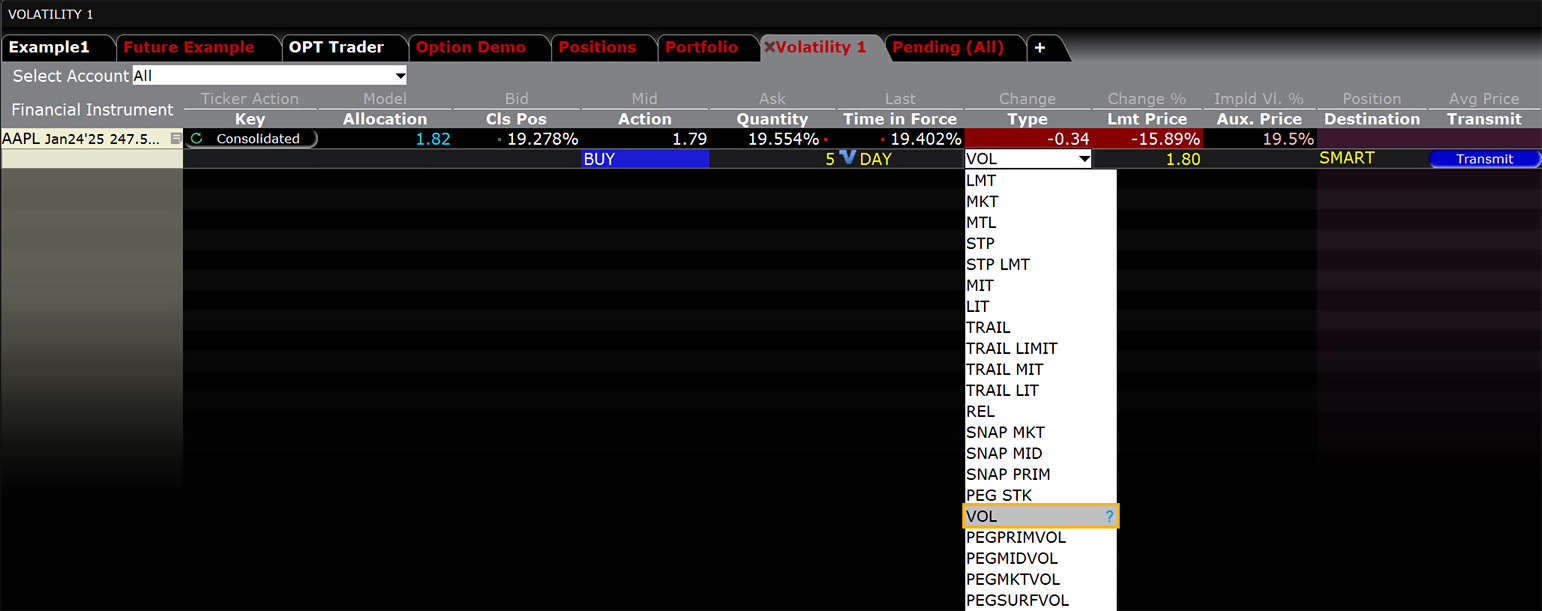Click the blue V icon next to quantity 5
This screenshot has height=611, width=1542.
(847, 158)
